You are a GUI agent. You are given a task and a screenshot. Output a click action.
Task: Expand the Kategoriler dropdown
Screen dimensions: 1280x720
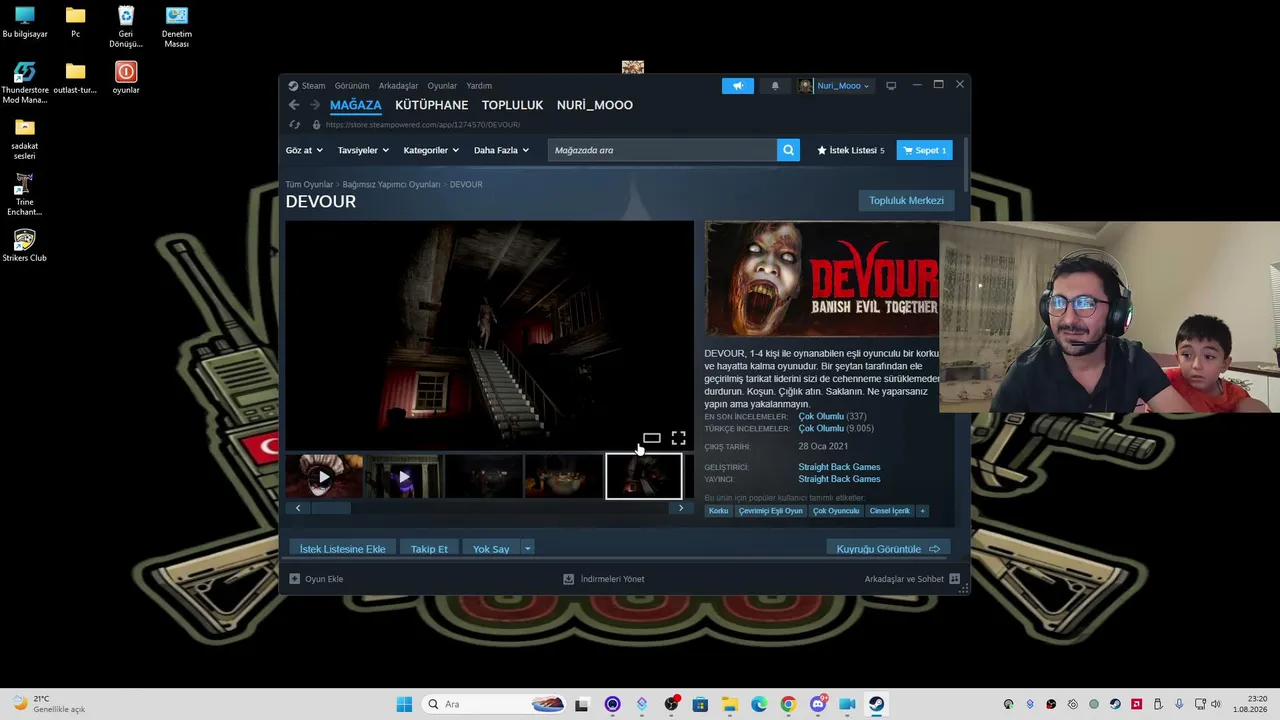point(431,150)
